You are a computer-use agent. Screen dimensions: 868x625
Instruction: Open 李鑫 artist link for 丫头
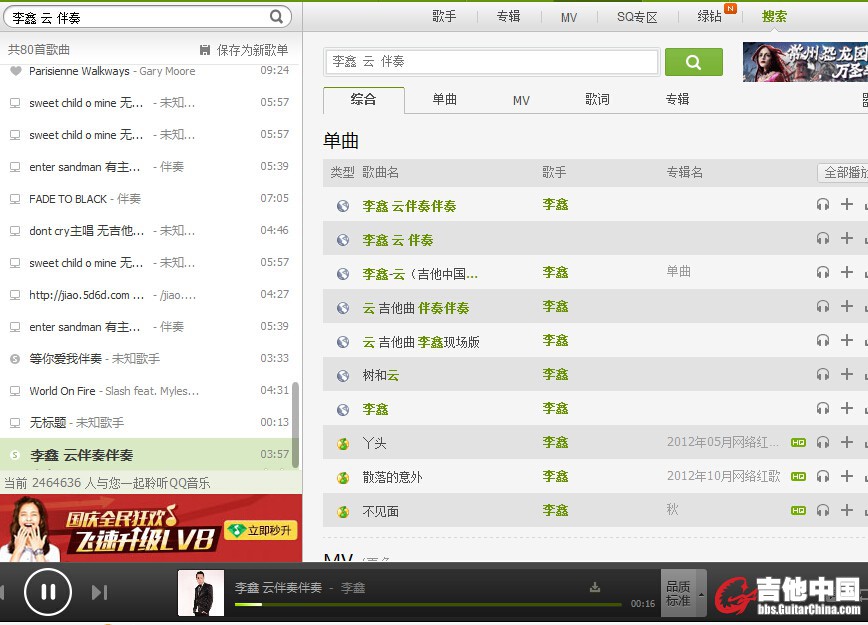point(555,442)
